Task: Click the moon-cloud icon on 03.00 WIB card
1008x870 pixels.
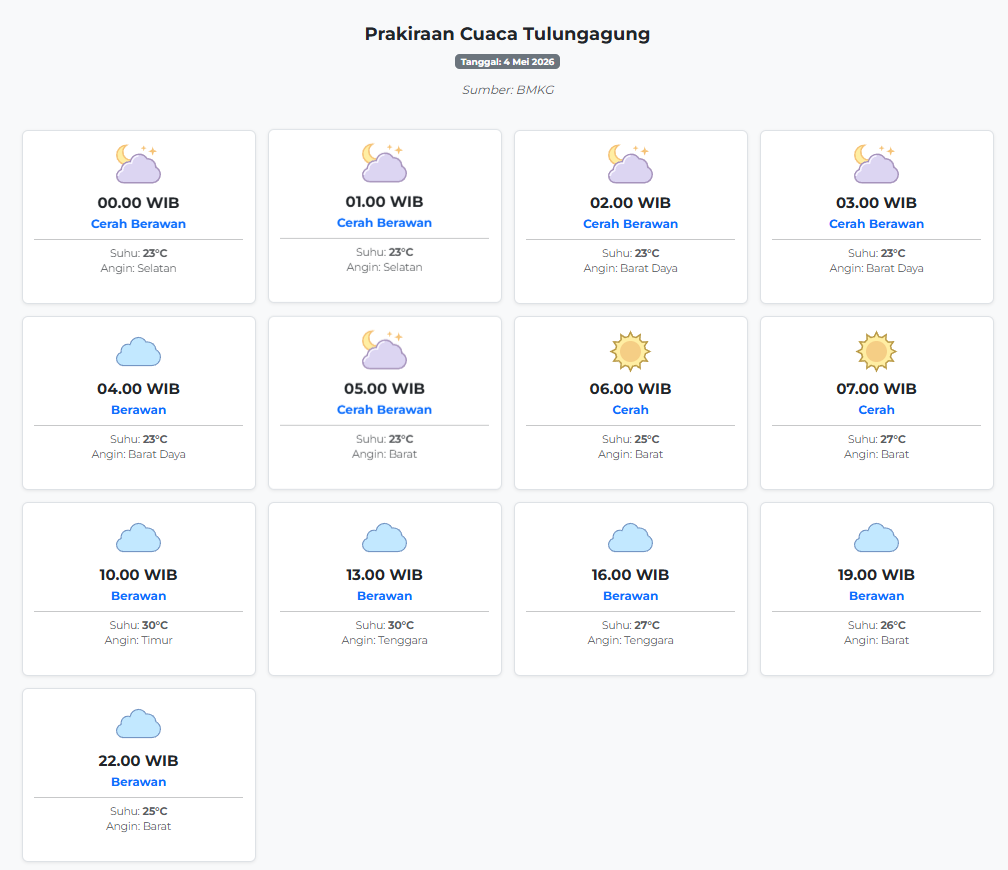Action: 876,164
